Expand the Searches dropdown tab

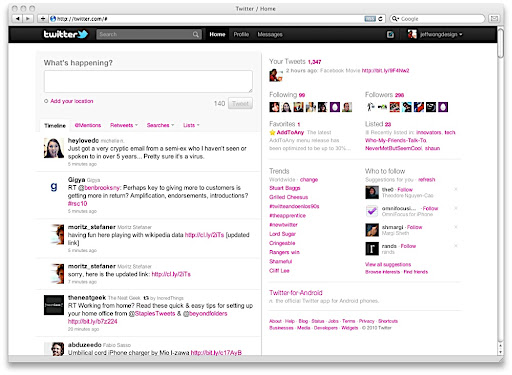coord(160,125)
